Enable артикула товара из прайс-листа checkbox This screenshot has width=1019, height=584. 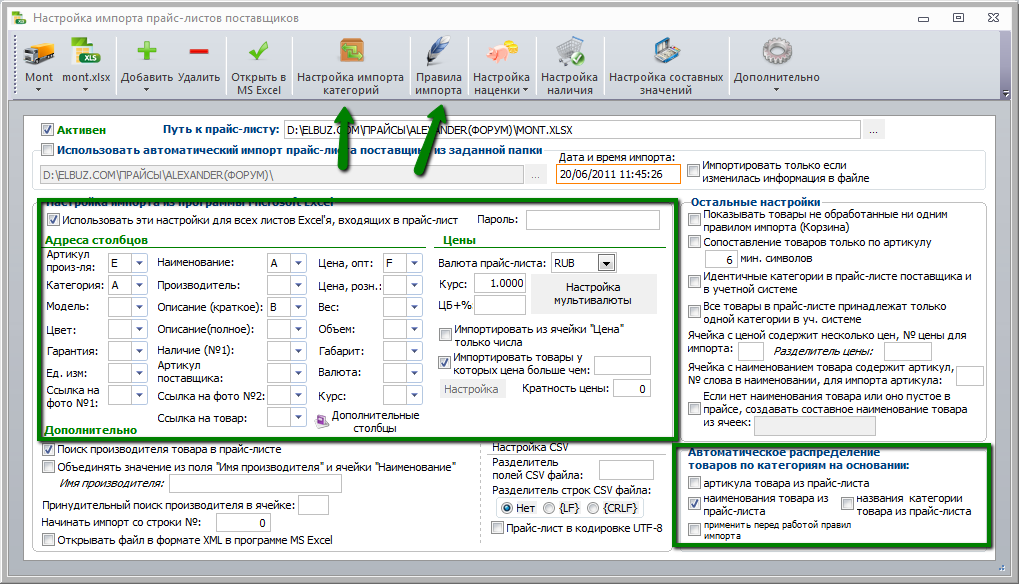pos(694,483)
